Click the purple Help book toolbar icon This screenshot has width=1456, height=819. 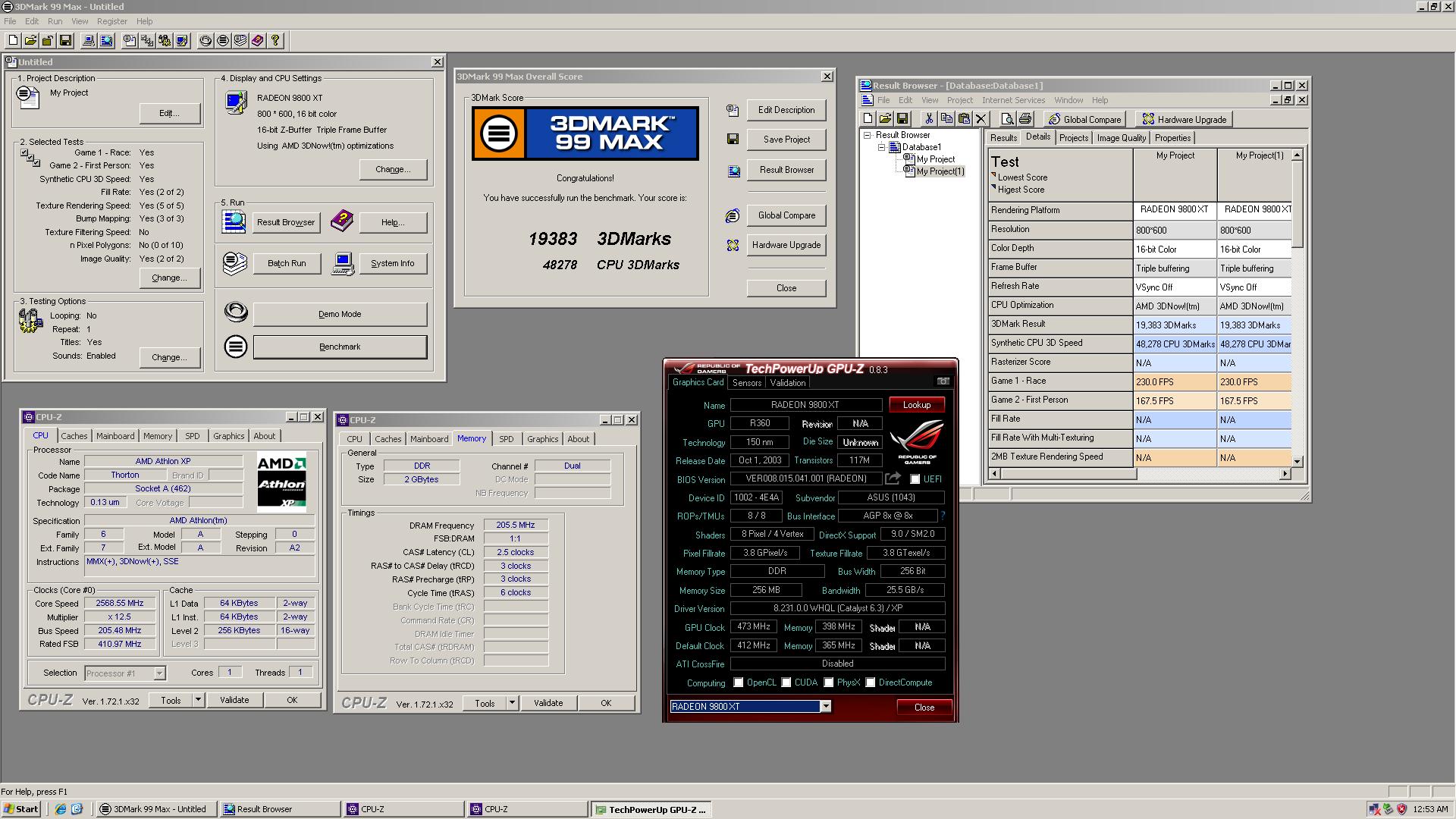point(258,41)
